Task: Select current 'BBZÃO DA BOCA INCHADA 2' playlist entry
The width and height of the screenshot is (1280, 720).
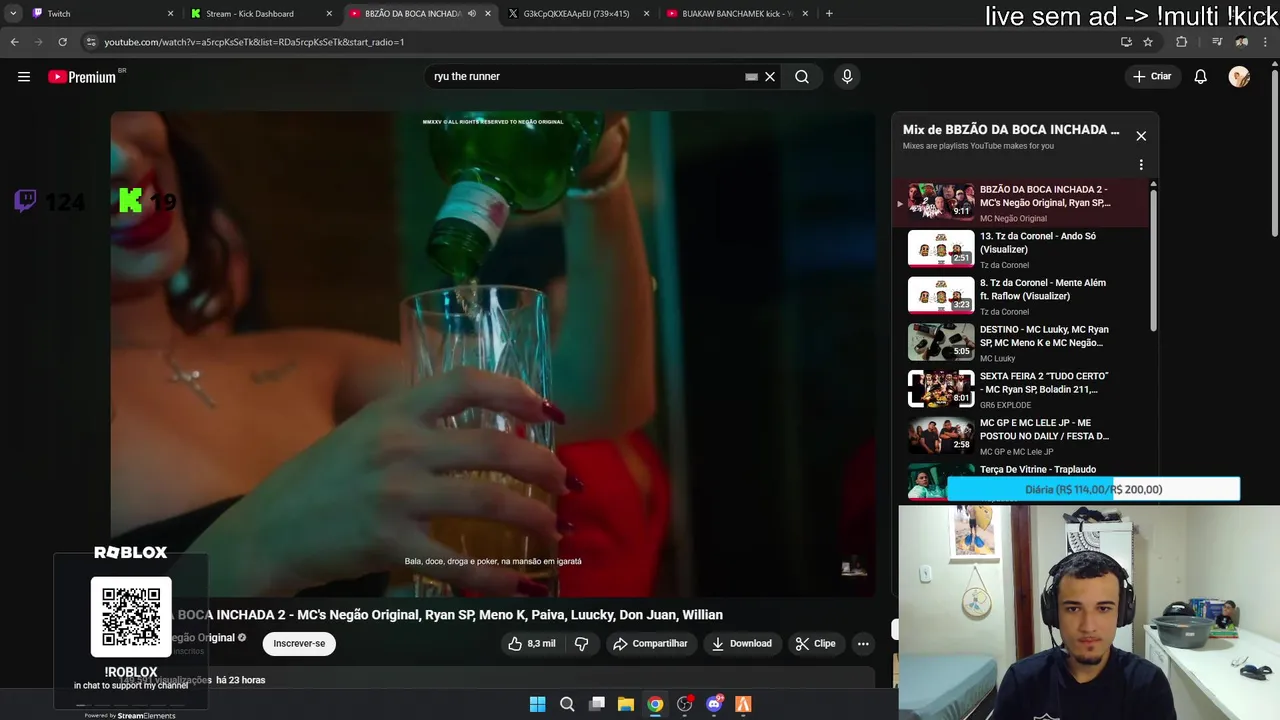Action: click(1020, 203)
